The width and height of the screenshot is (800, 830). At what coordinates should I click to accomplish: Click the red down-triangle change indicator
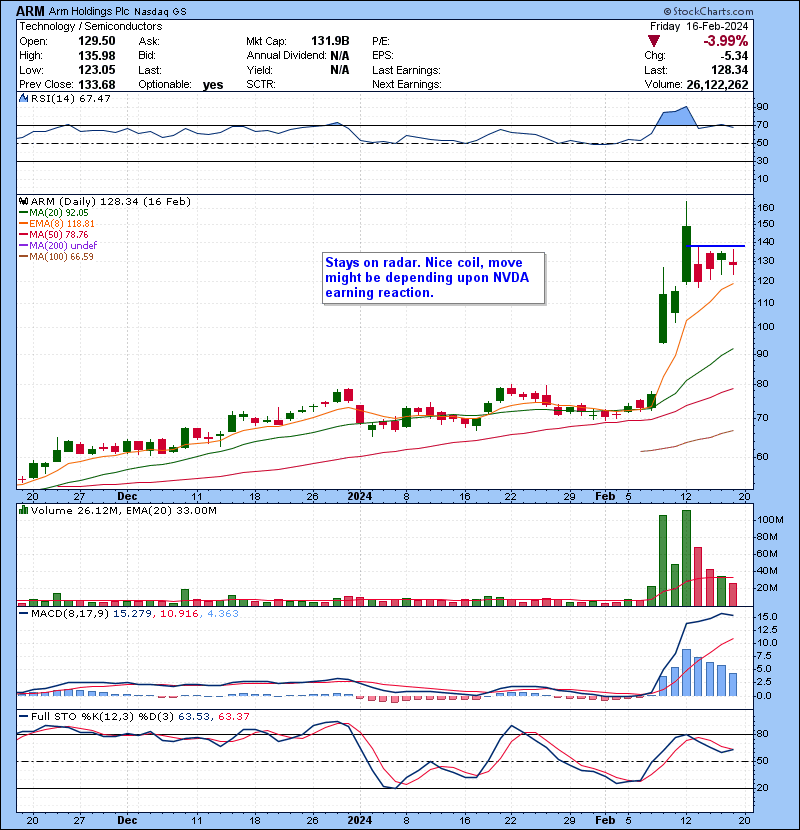pos(654,41)
